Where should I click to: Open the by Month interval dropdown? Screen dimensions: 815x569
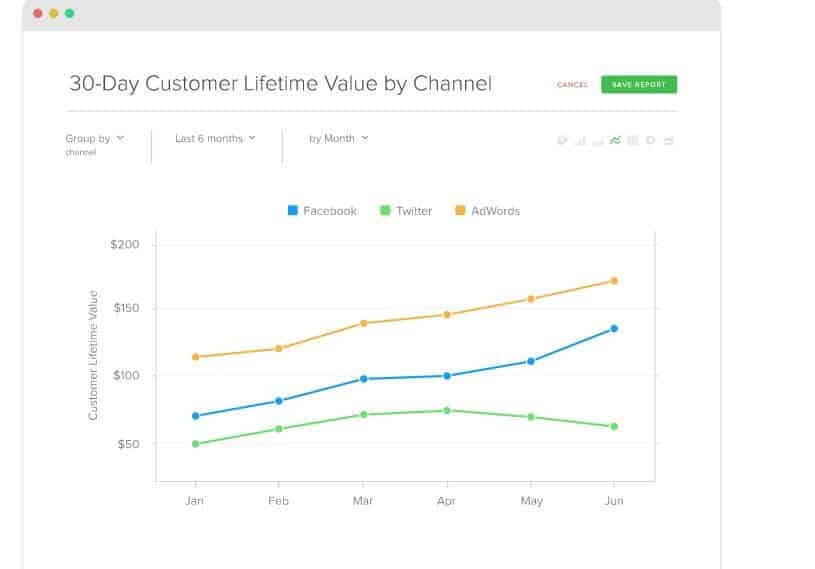(338, 139)
